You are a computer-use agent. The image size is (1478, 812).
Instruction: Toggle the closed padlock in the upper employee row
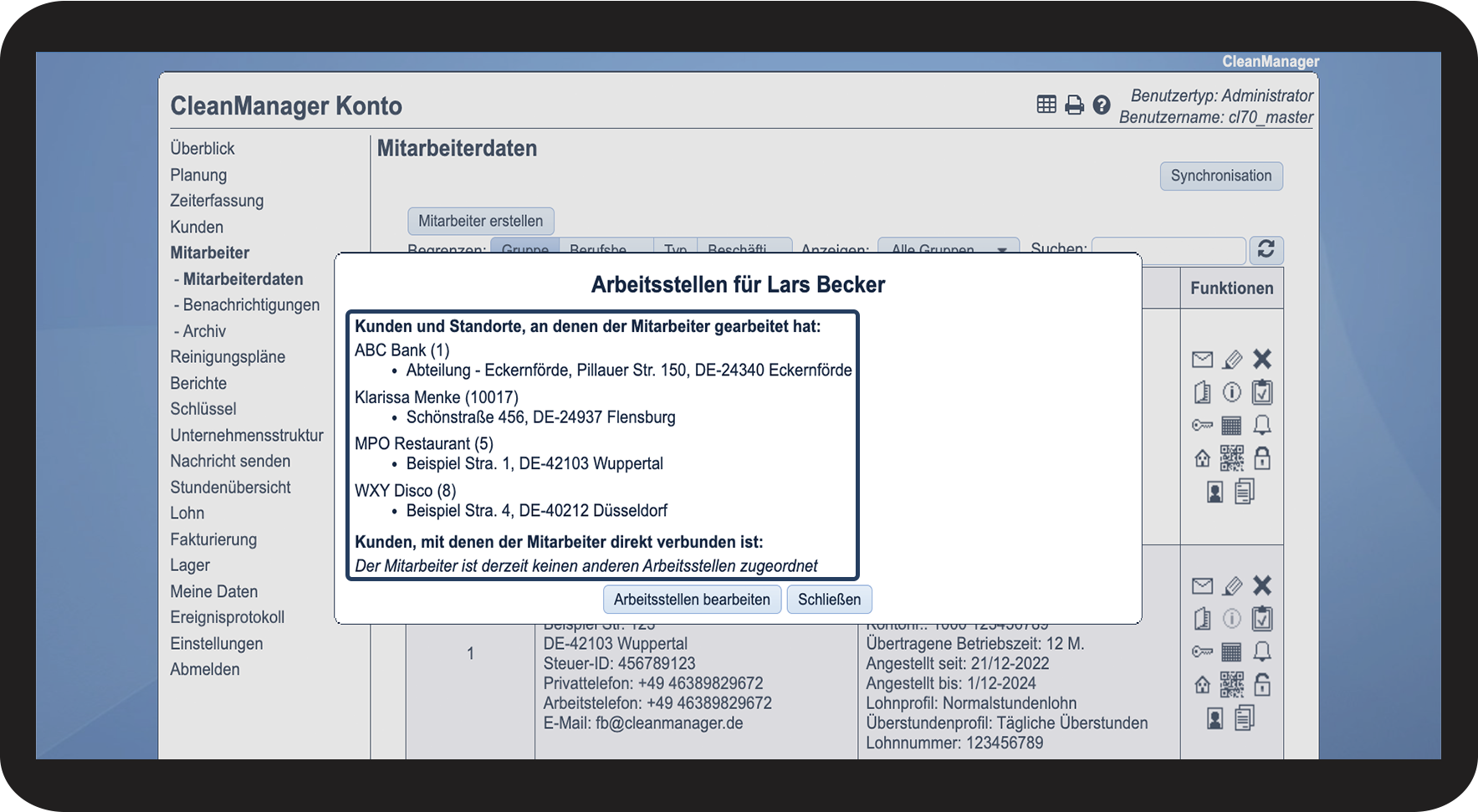point(1262,458)
